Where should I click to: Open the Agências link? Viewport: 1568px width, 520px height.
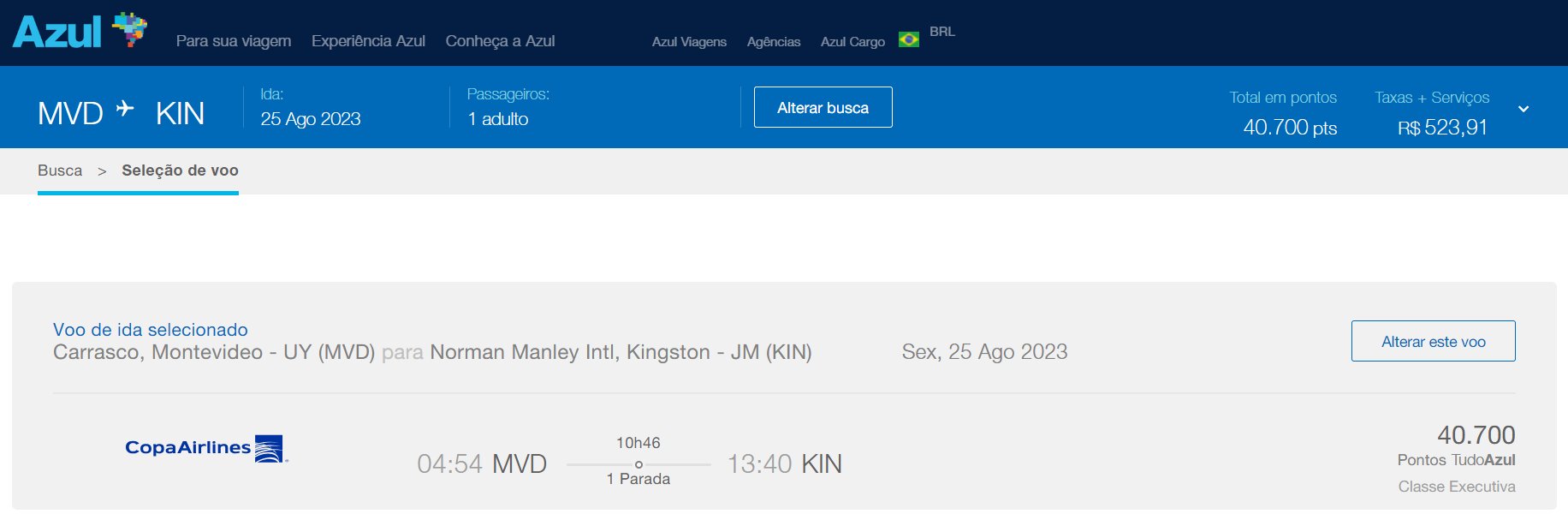[774, 42]
